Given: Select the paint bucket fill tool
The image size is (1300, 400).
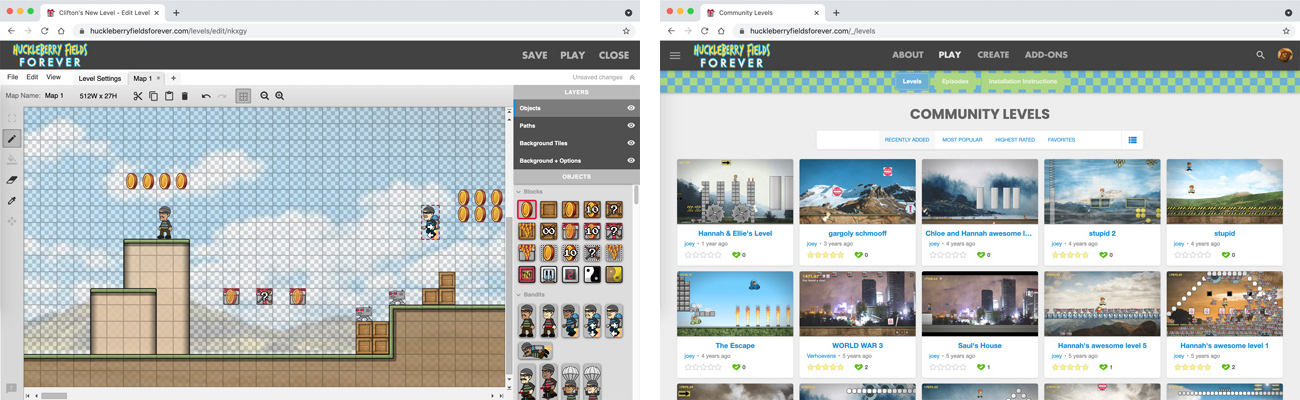Looking at the screenshot, I should pos(12,159).
